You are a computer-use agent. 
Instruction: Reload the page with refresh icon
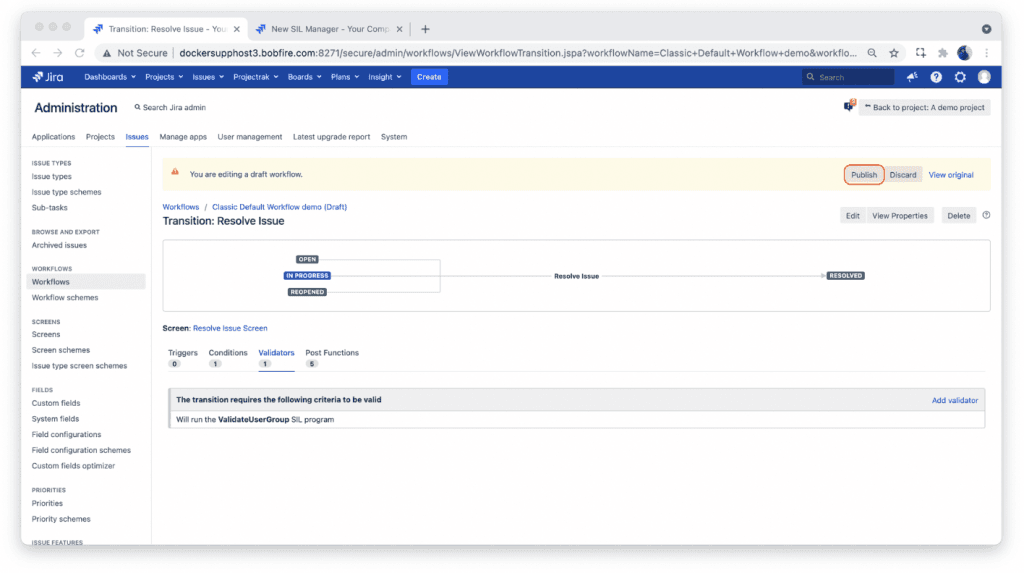(80, 53)
